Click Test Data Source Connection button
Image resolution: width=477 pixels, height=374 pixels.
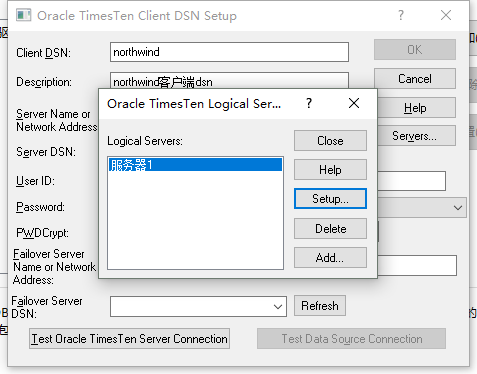coord(351,339)
